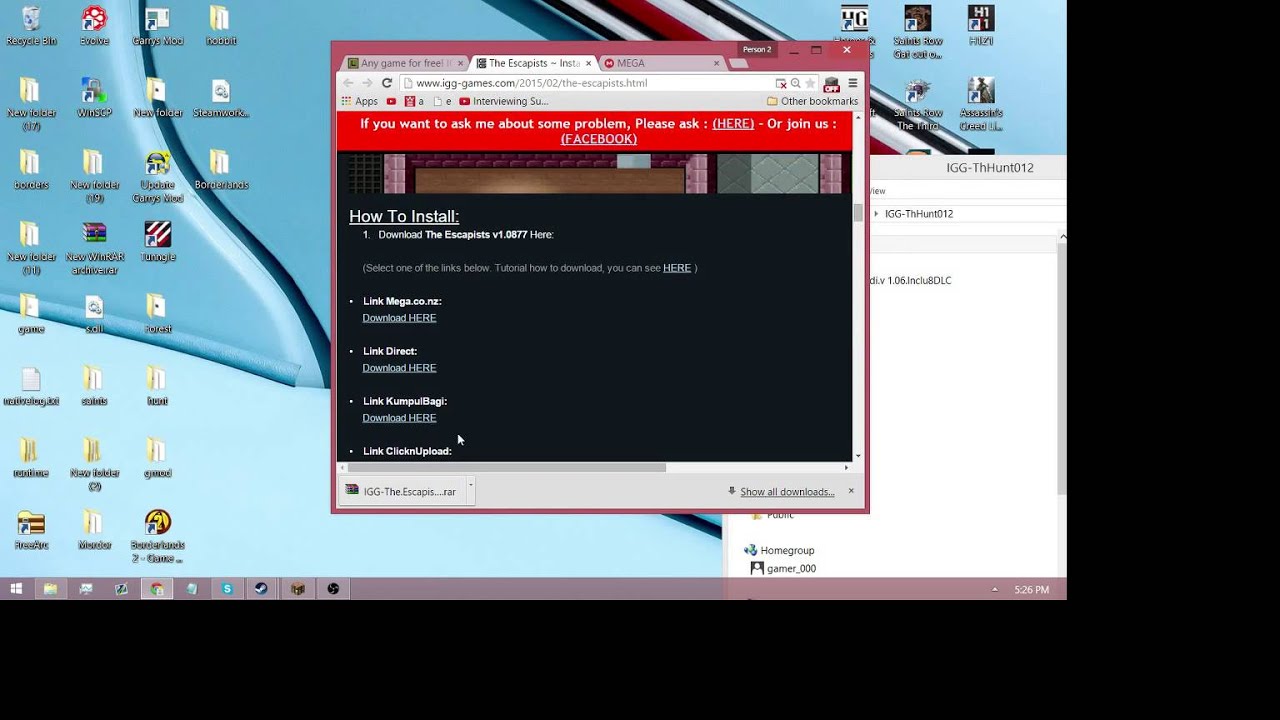1280x720 pixels.
Task: Click the KumpulBagi Download HERE link
Action: click(399, 418)
